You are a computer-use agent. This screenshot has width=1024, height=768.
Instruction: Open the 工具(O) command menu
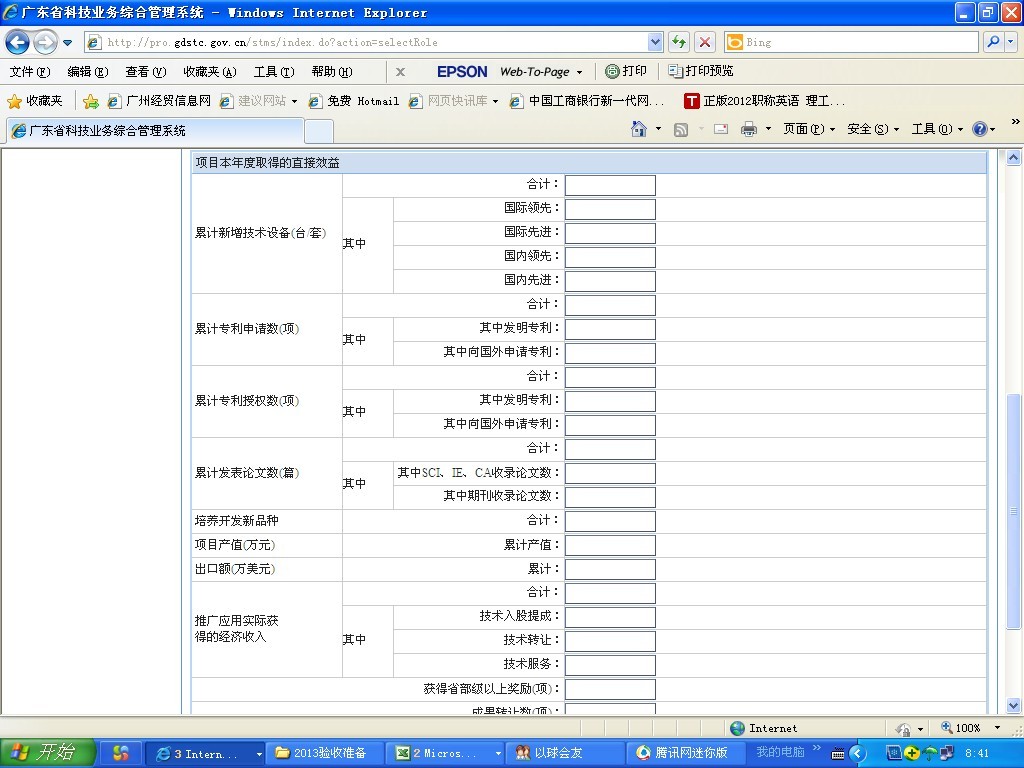pyautogui.click(x=937, y=129)
